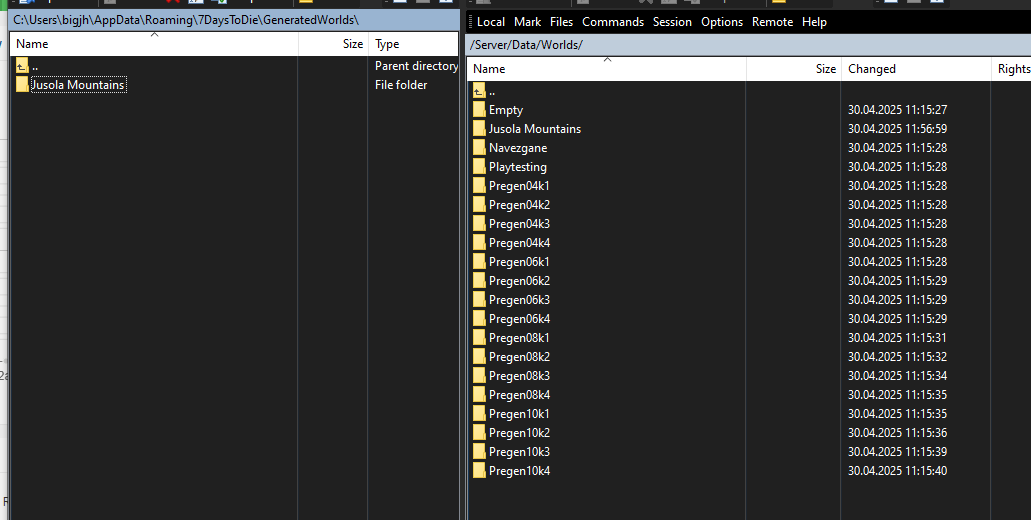Screen dimensions: 1031x520
Task: Select the Pregen08k2 folder name
Action: click(x=519, y=357)
